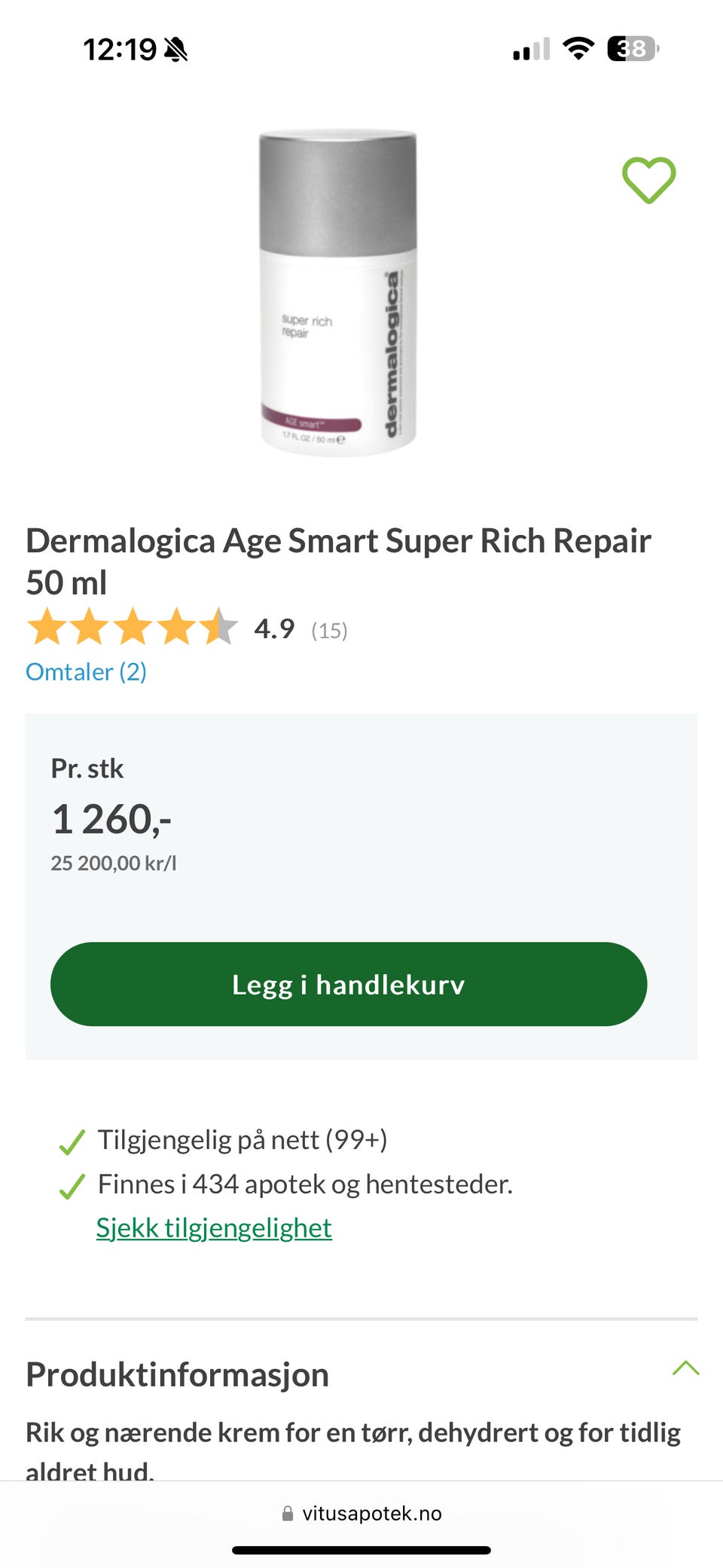Add product with Legg i handlekurv
Viewport: 723px width, 1568px height.
(x=349, y=984)
